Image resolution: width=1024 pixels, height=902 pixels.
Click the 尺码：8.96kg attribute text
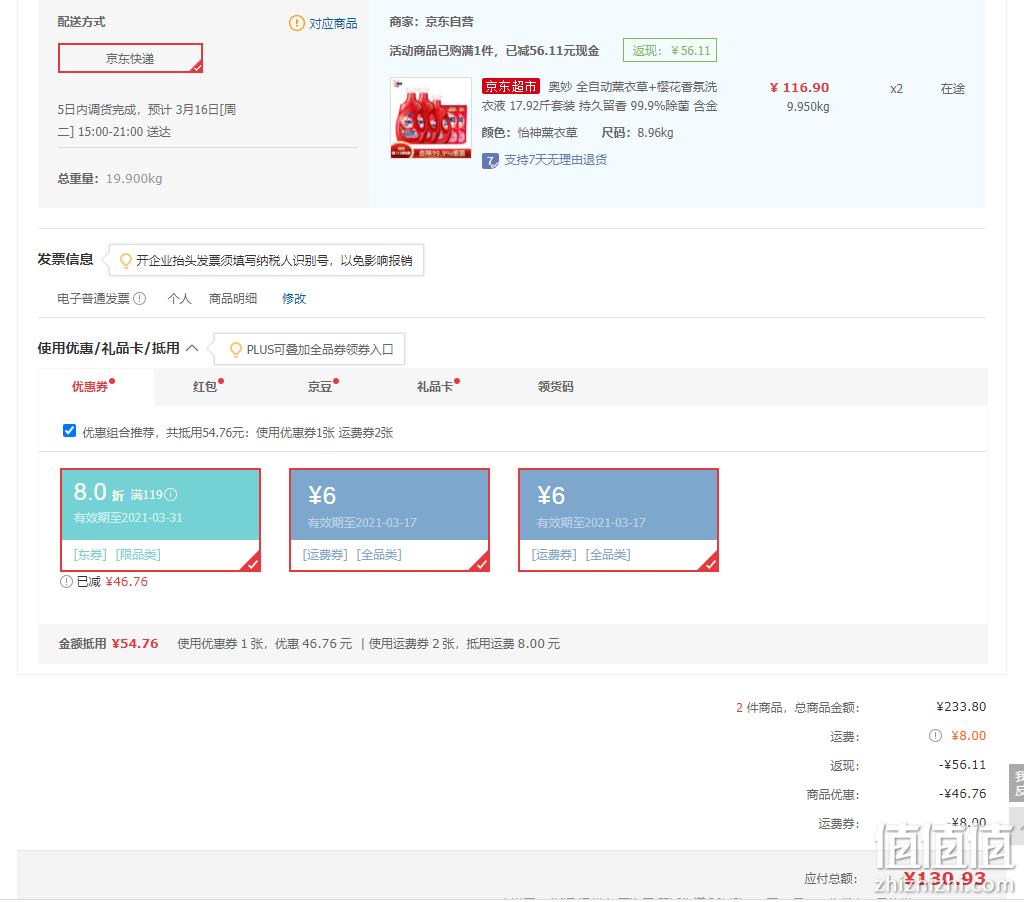pyautogui.click(x=637, y=133)
